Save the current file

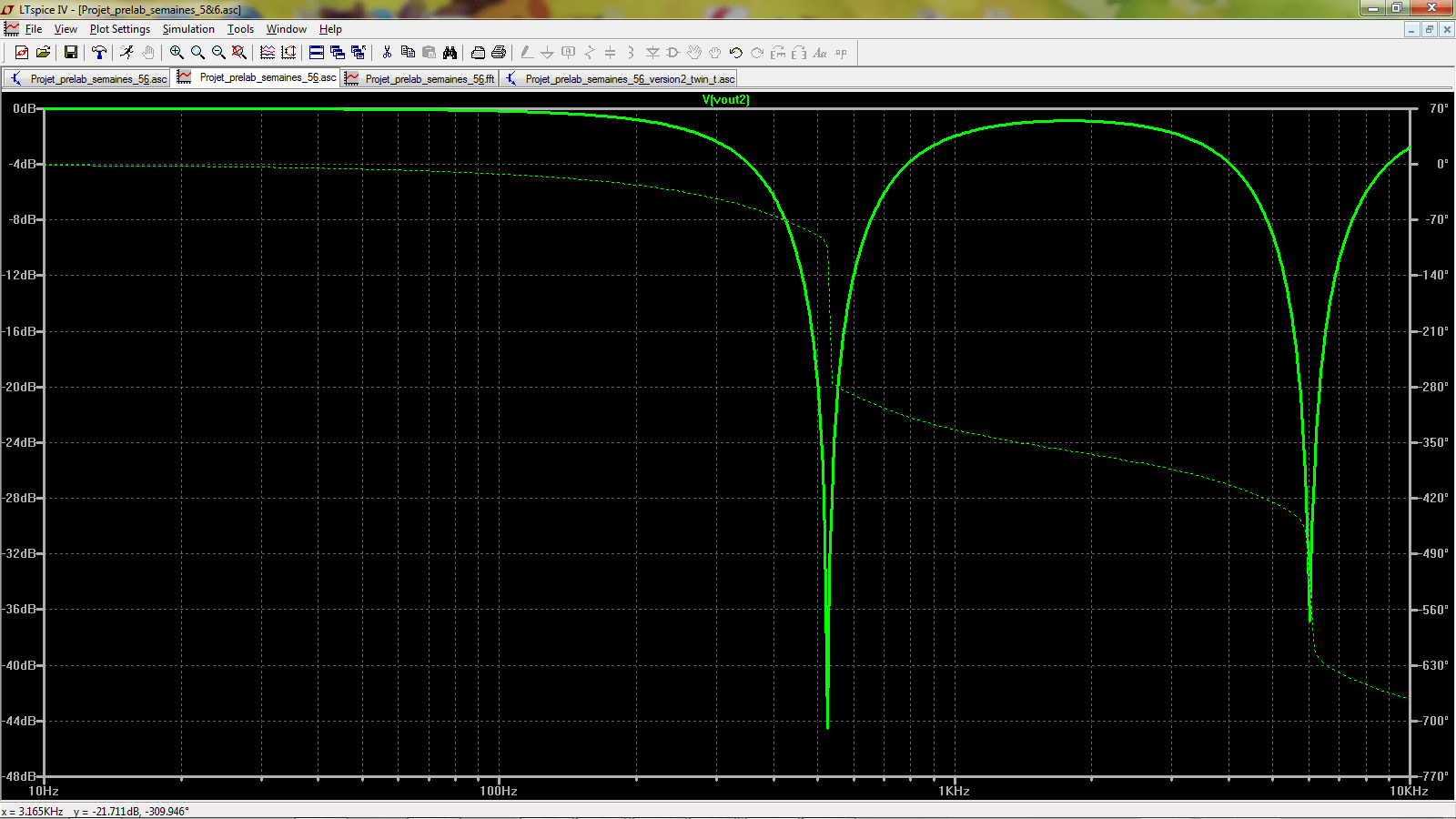point(71,52)
